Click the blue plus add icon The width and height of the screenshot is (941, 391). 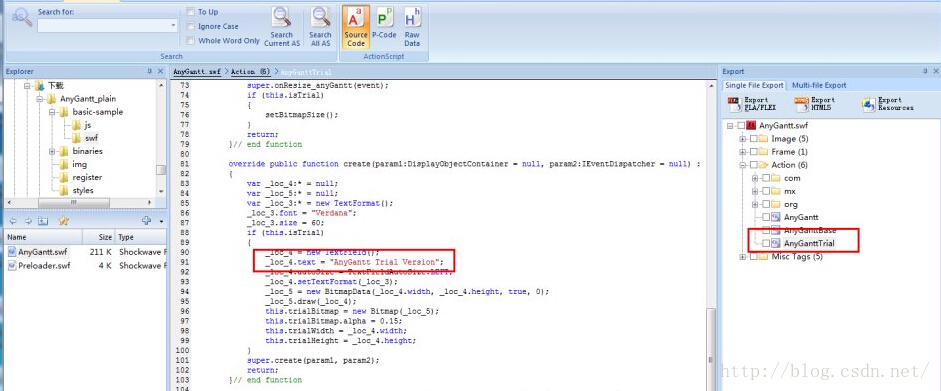pos(146,221)
